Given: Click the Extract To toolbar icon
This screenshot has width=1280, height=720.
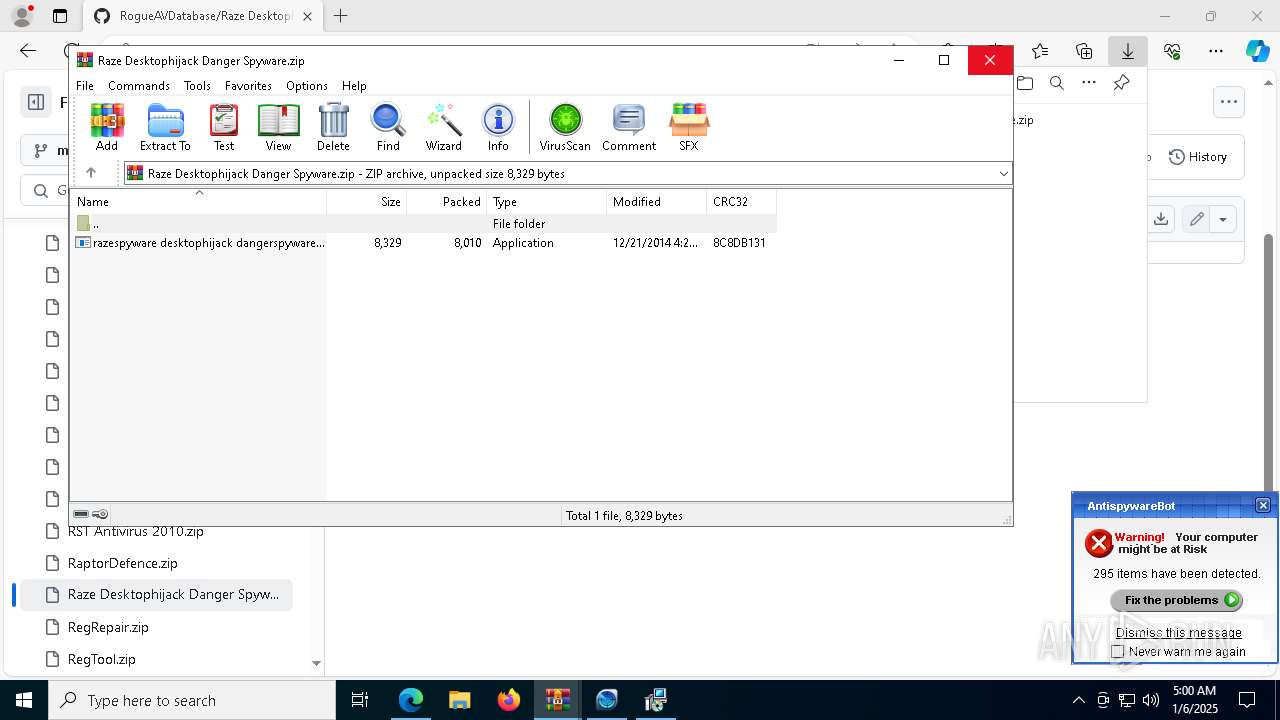Looking at the screenshot, I should tap(165, 127).
